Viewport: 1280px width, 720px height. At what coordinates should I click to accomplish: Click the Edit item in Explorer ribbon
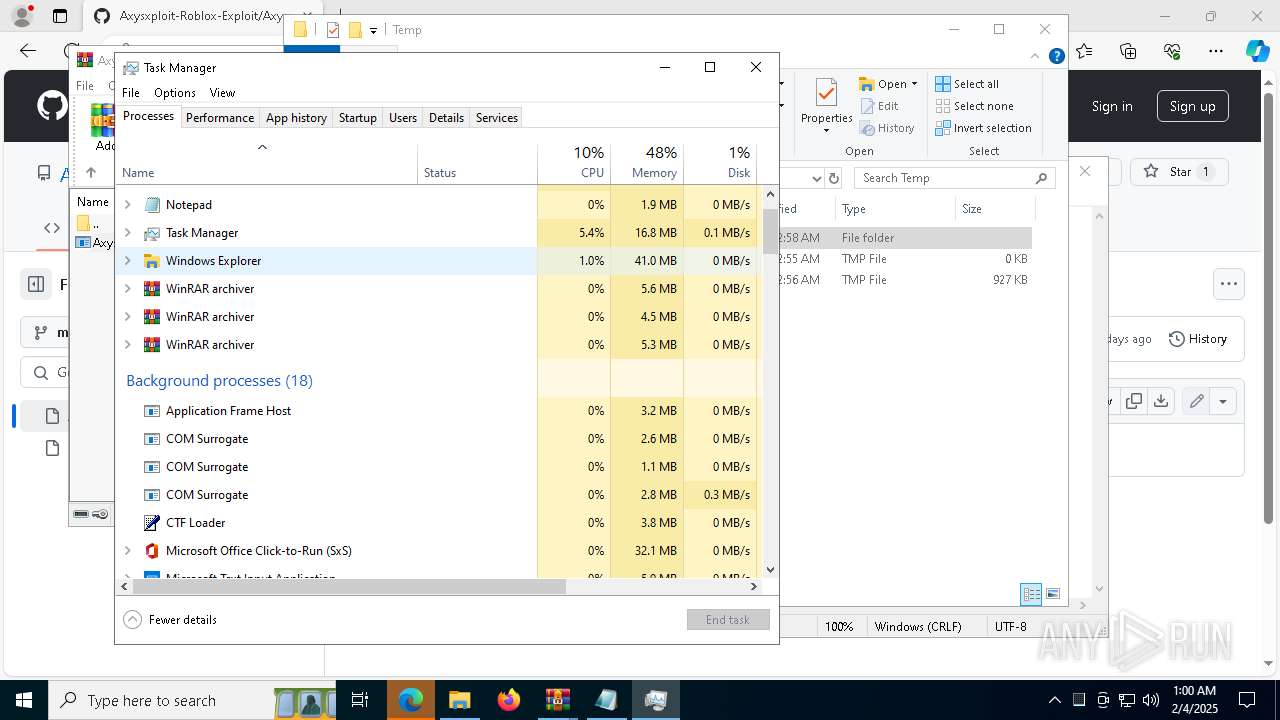tap(879, 106)
